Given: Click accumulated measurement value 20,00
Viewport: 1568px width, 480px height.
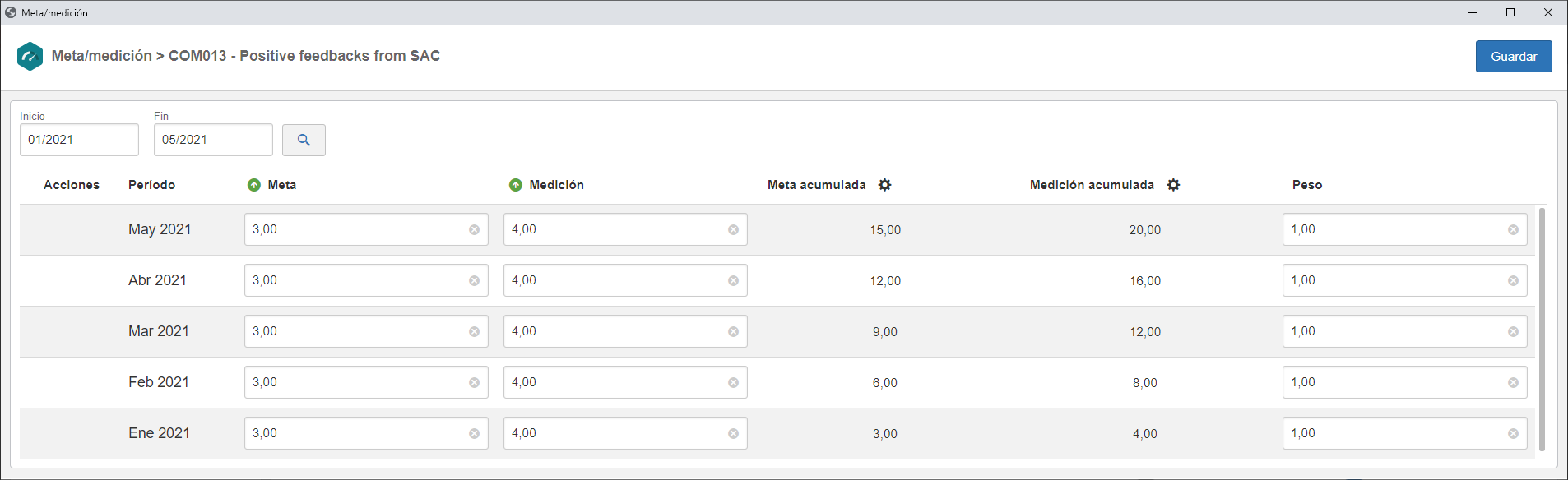Looking at the screenshot, I should pos(1145,230).
